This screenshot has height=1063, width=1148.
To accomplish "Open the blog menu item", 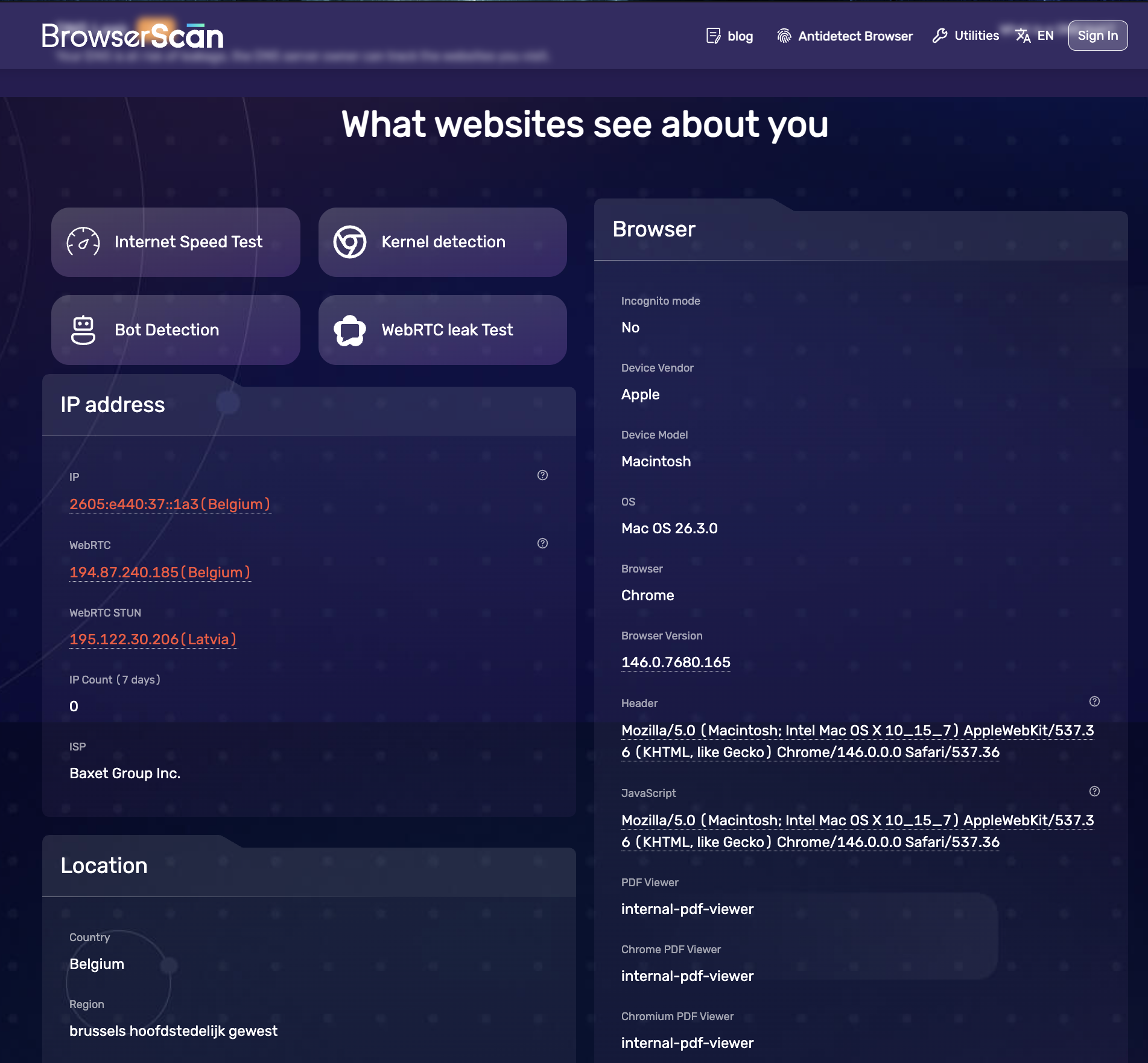I will [740, 36].
